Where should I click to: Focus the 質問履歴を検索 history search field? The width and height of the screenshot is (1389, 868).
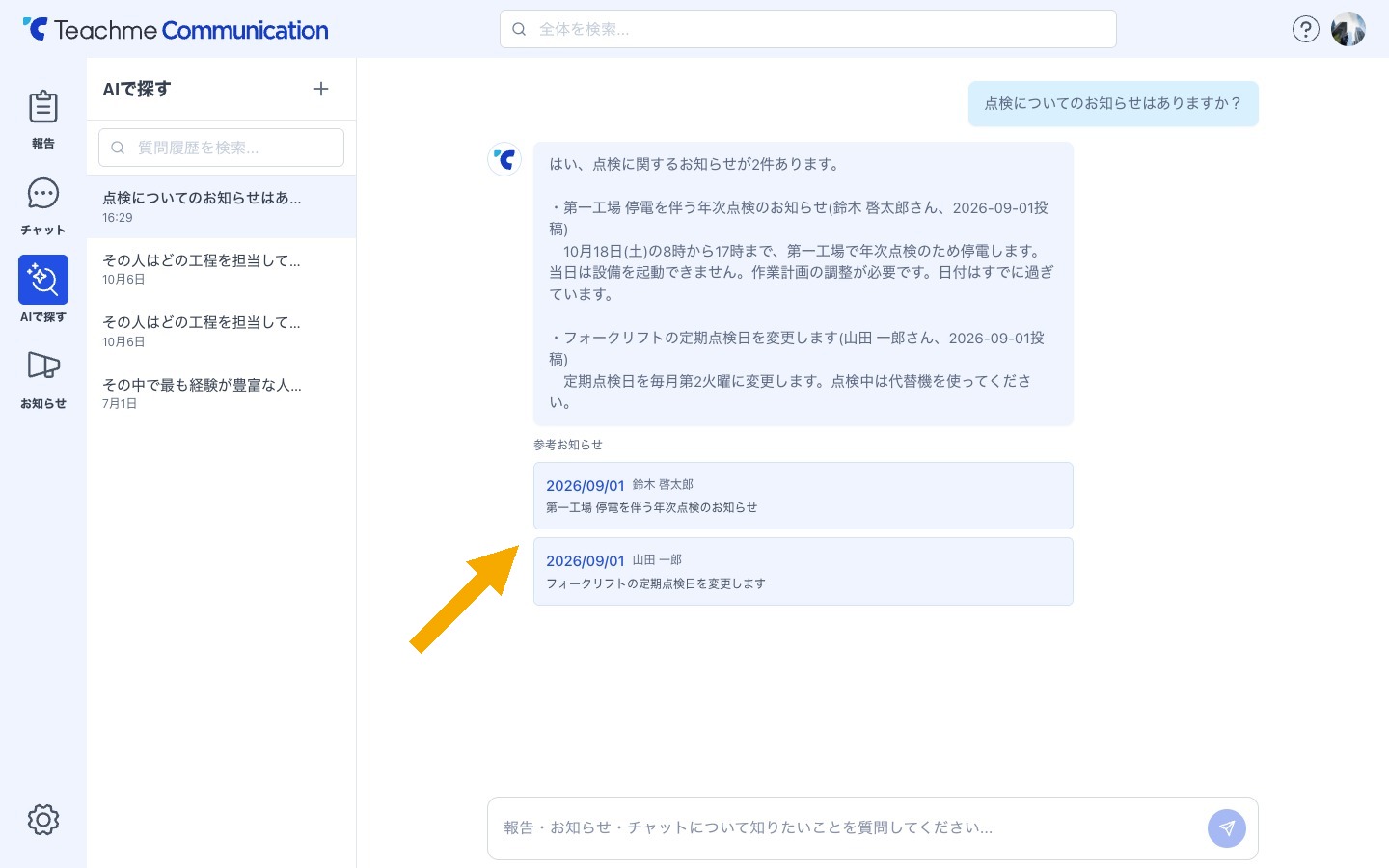click(x=221, y=148)
